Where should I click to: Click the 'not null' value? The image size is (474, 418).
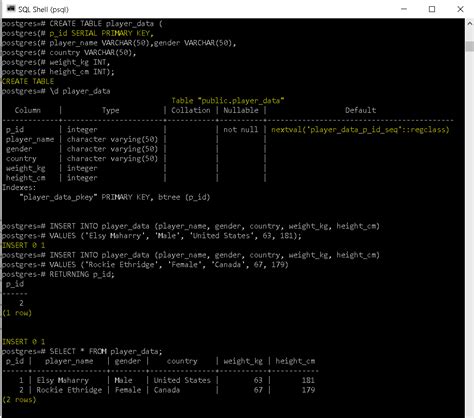(x=241, y=130)
